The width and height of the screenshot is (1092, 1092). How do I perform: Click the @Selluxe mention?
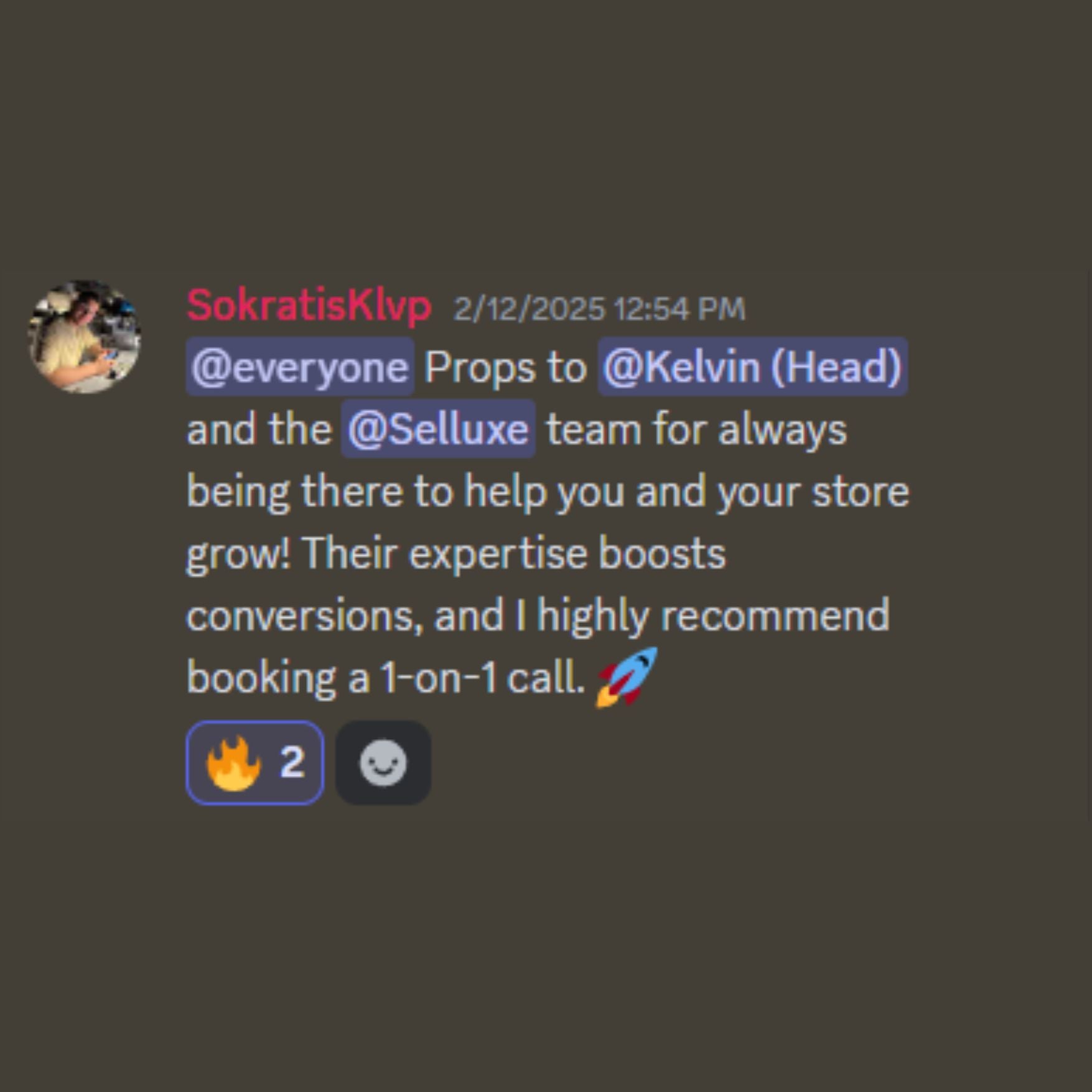[x=438, y=429]
